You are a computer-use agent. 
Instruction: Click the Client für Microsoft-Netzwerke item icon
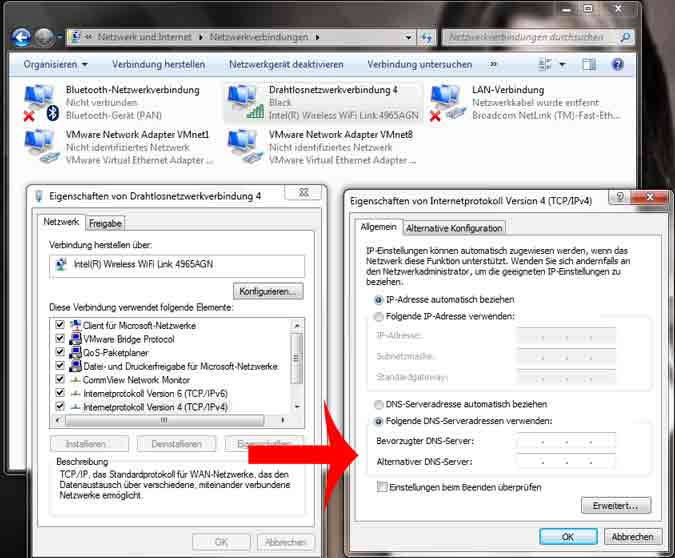point(75,326)
